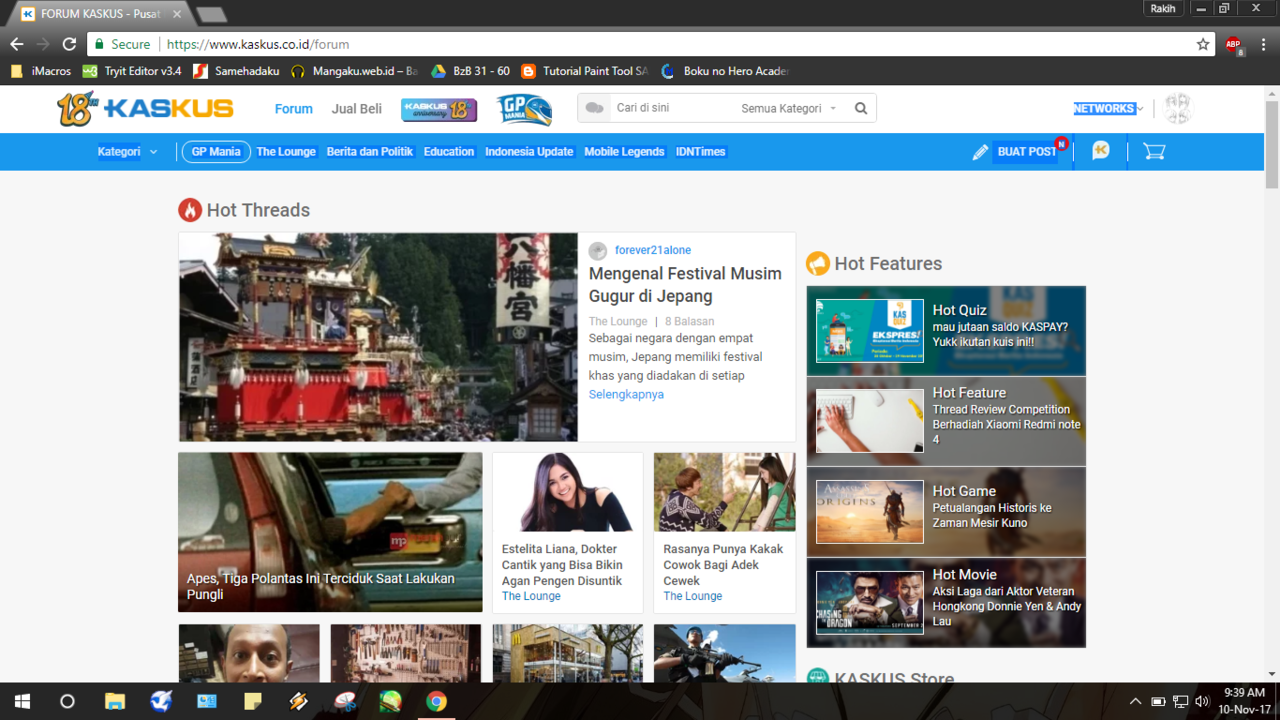Open the Hot Feature Xiaomi competition card
1280x720 pixels.
(x=946, y=421)
